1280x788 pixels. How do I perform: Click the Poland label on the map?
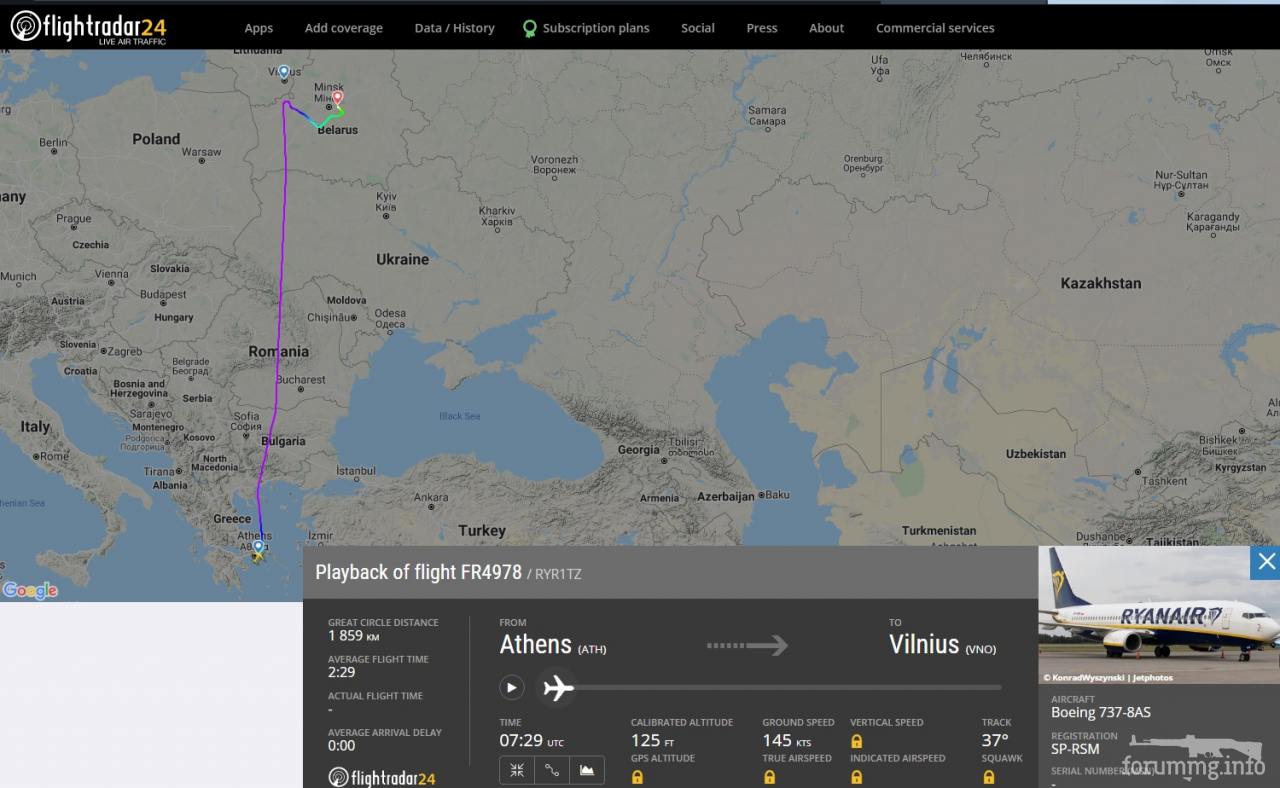(x=156, y=139)
